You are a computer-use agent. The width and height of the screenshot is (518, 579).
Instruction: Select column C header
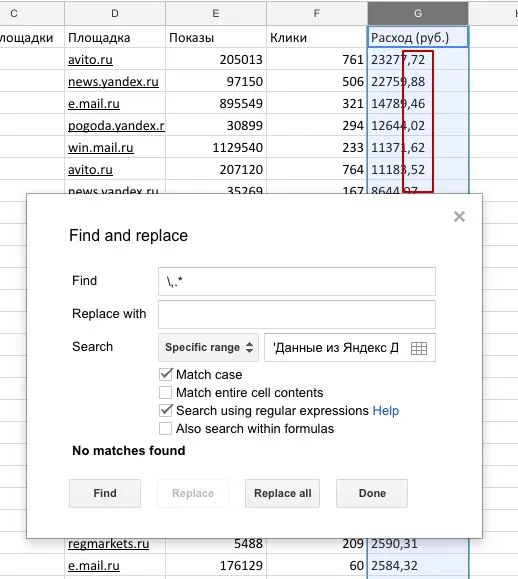click(32, 13)
